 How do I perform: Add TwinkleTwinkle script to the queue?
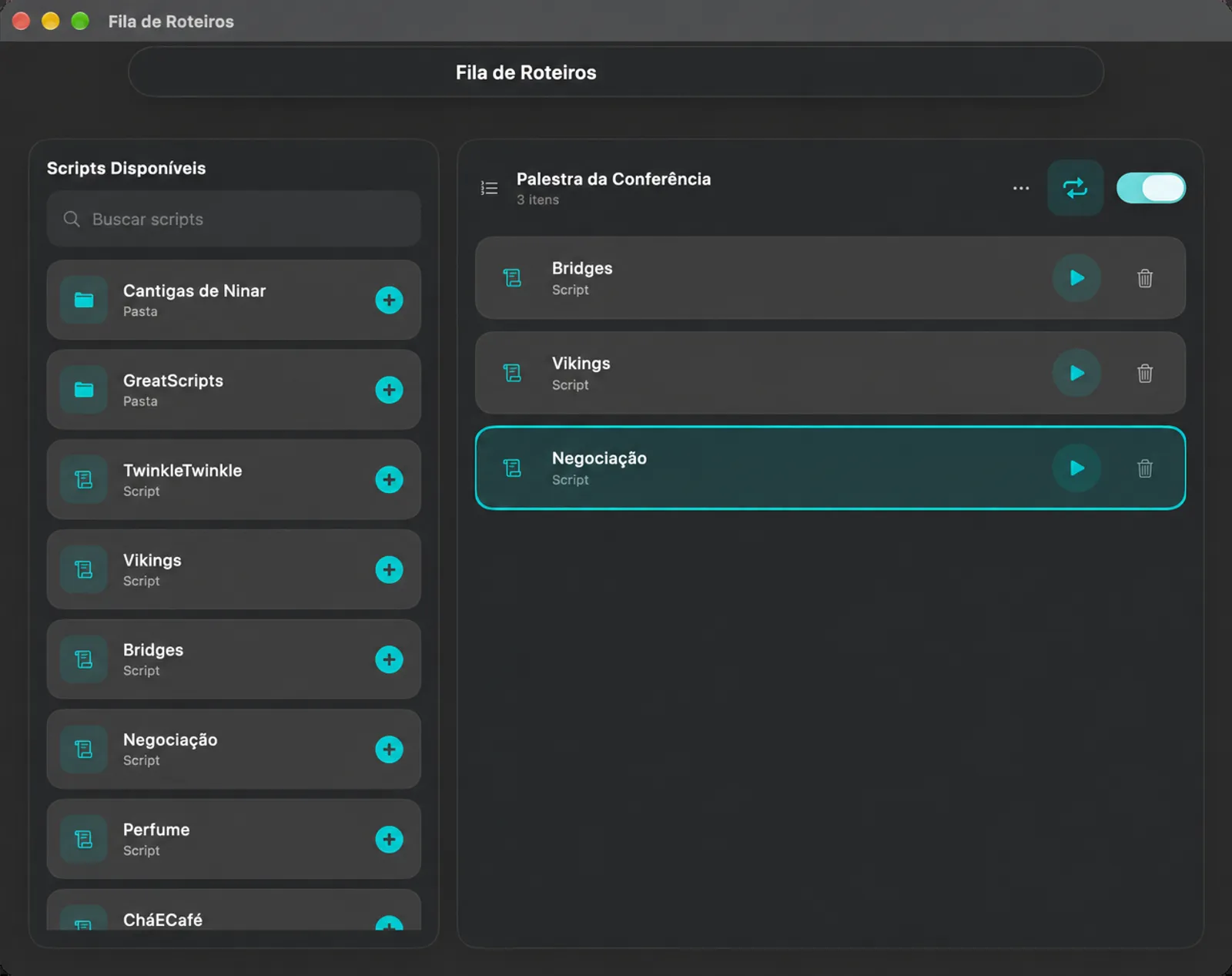point(389,480)
